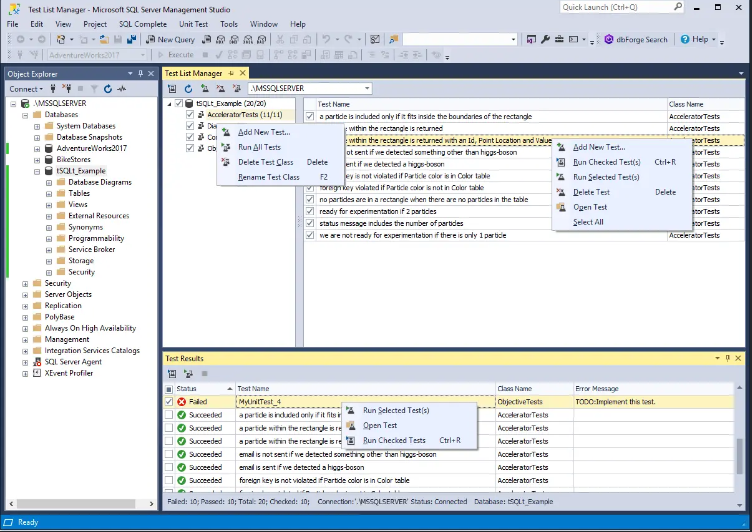Select Rename Test Class menu entry
Image resolution: width=752 pixels, height=532 pixels.
click(x=281, y=177)
